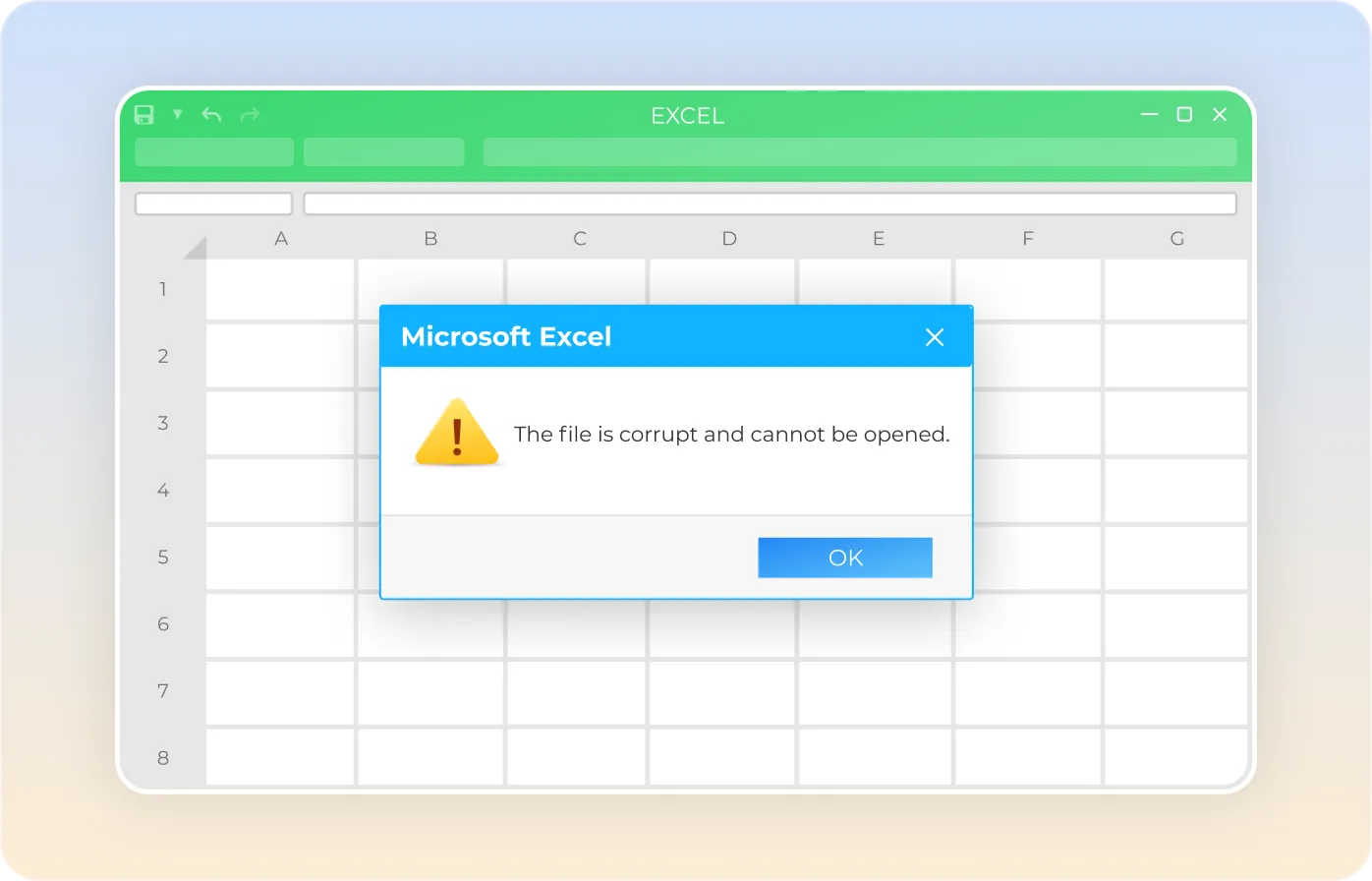Select row 2 header
The image size is (1372, 881).
tap(163, 357)
